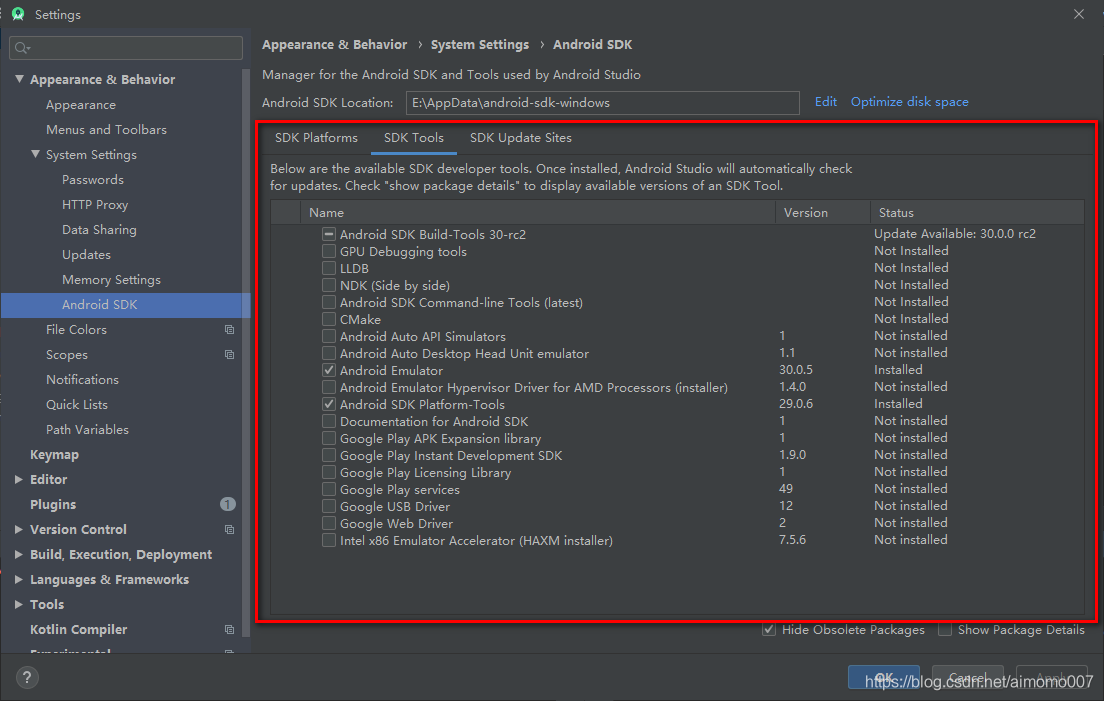Open Appearance settings page
Image resolution: width=1104 pixels, height=701 pixels.
[81, 105]
